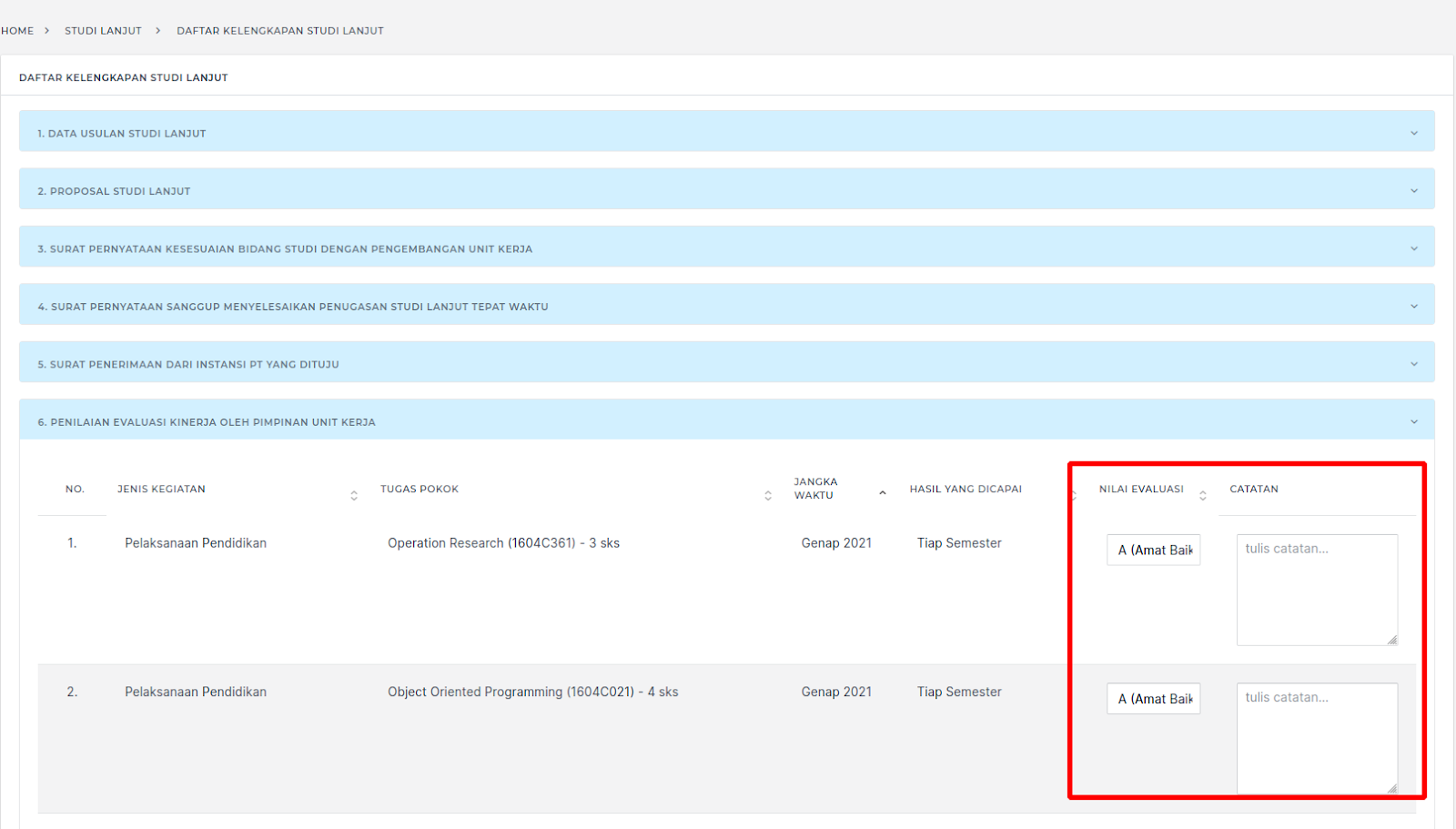This screenshot has width=1456, height=829.
Task: Click sort arrows beside Tugas Pokok
Action: pyautogui.click(x=768, y=495)
